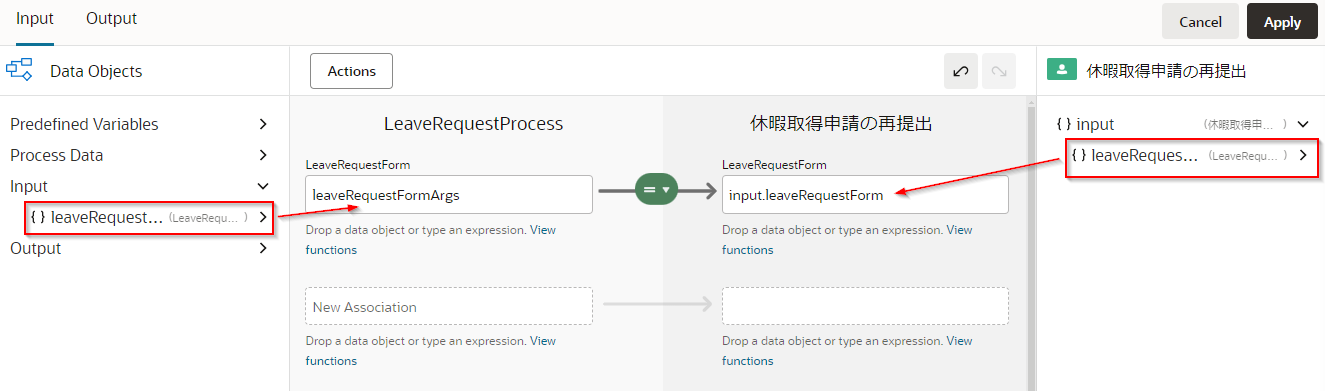
Task: Click the braces icon beside input
Action: click(x=1064, y=124)
